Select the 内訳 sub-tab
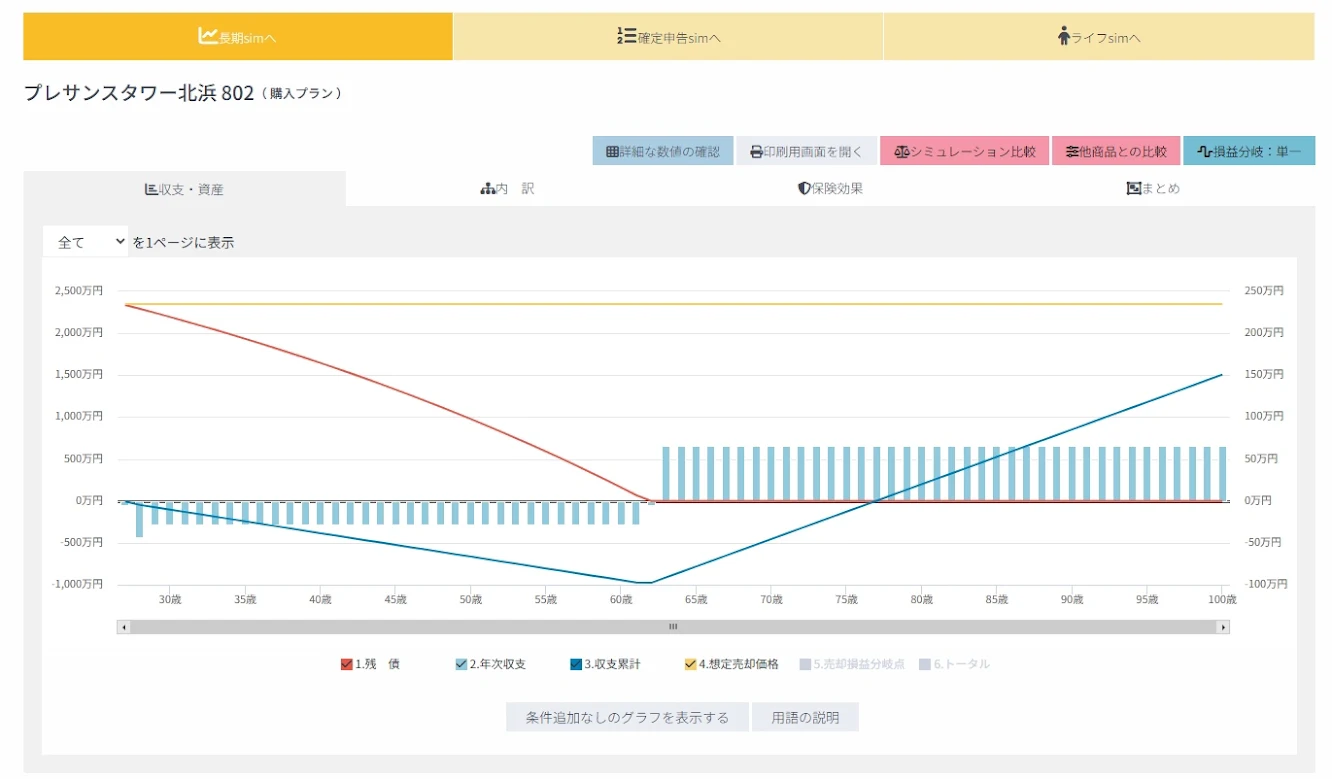Screen dimensions: 1332x779 coord(507,189)
